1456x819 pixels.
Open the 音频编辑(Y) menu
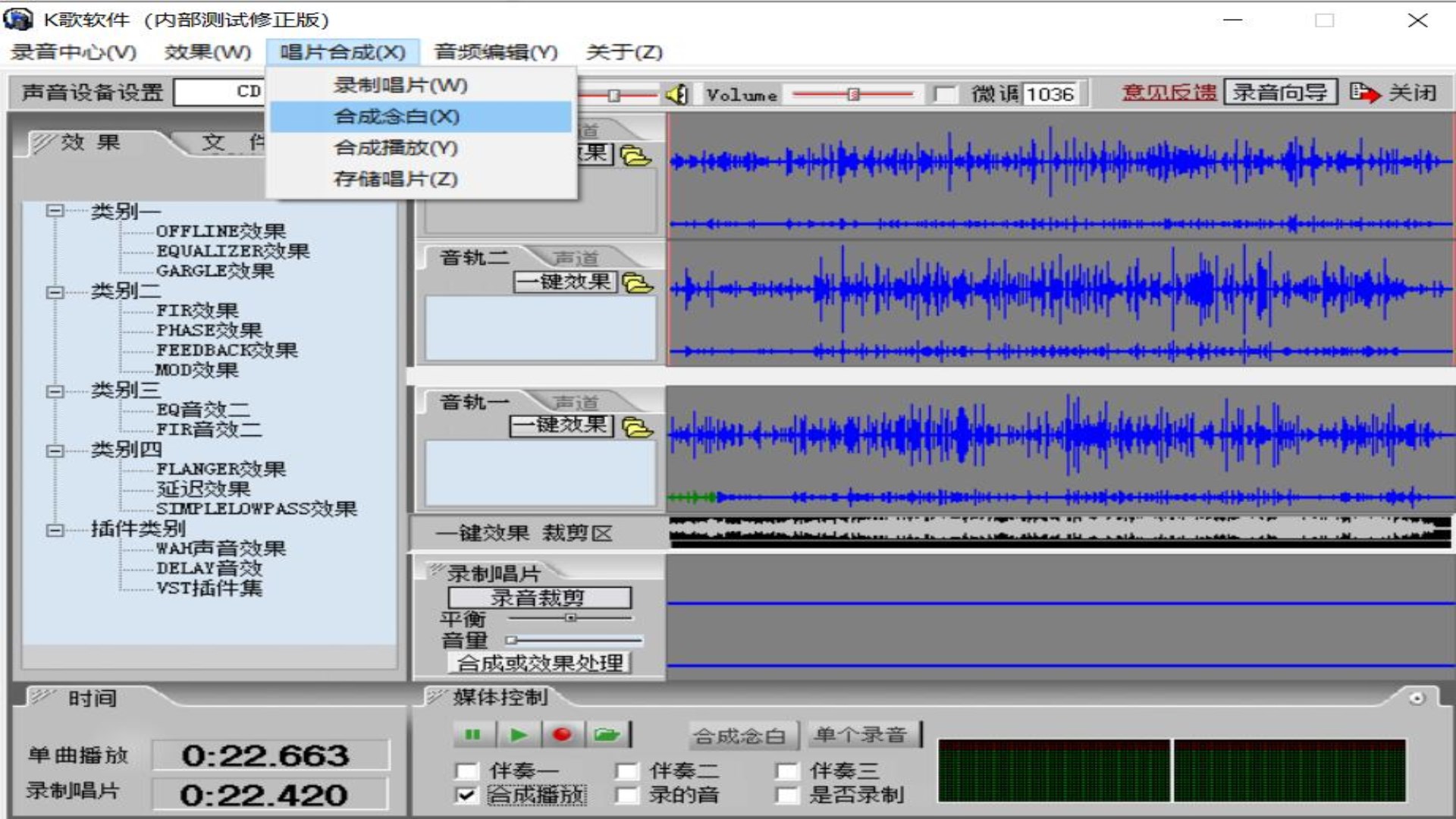point(495,52)
